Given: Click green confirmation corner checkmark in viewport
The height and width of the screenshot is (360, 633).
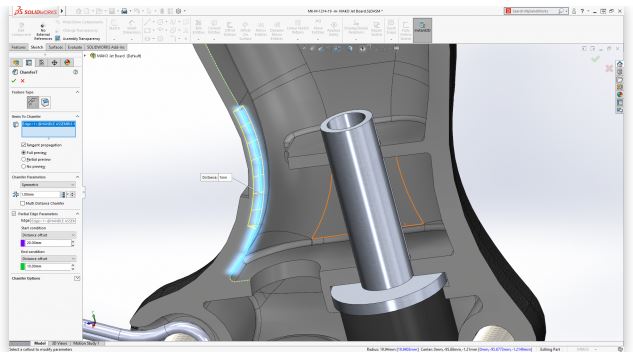Looking at the screenshot, I should 595,59.
